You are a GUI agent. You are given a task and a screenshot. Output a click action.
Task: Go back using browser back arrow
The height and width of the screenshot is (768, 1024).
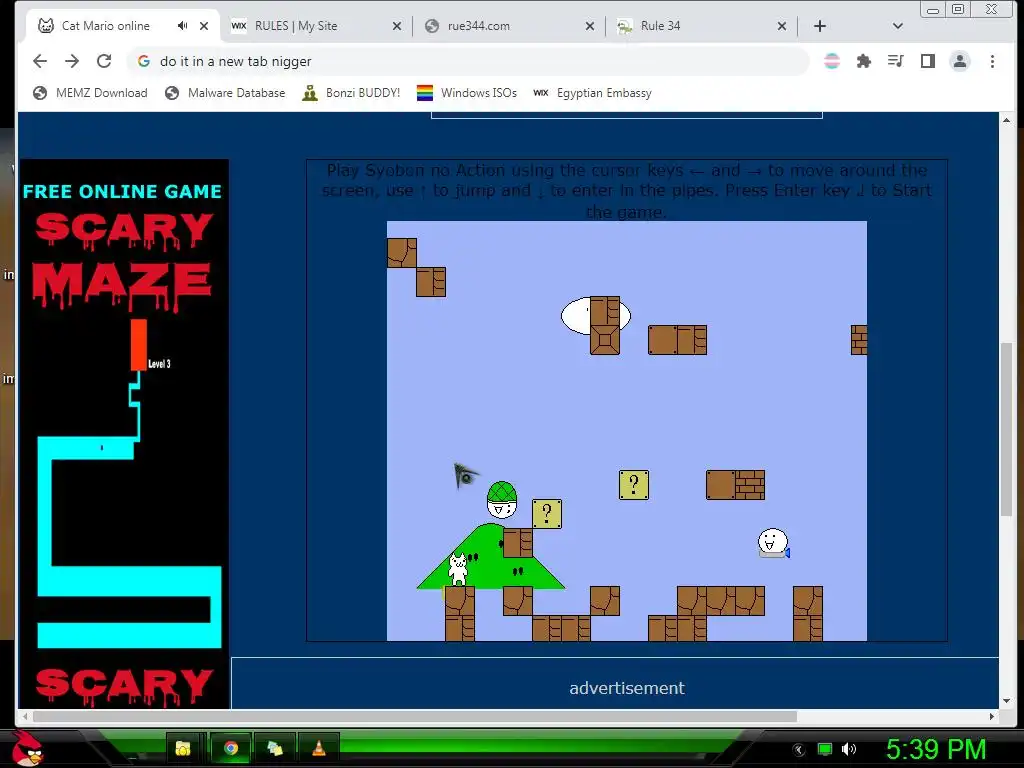[x=40, y=61]
